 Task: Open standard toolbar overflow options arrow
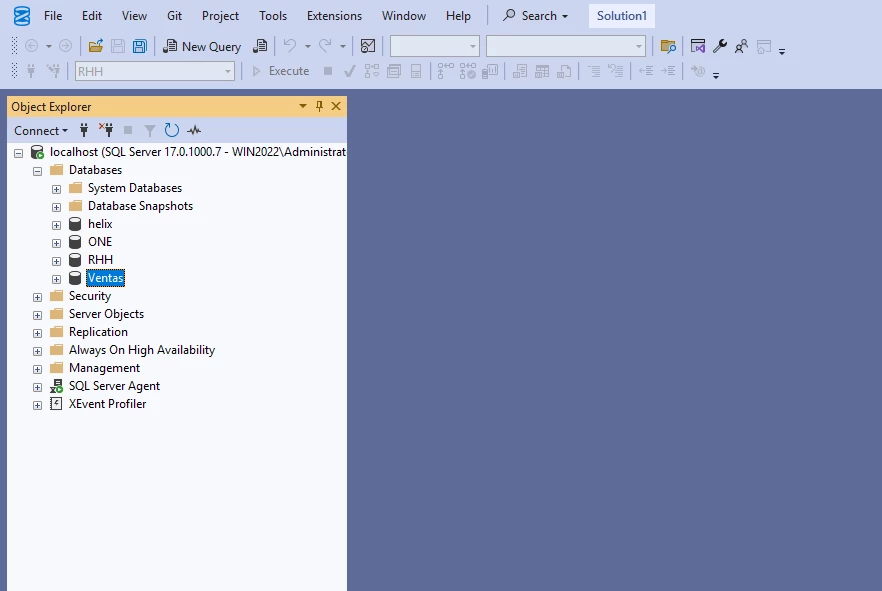pos(782,51)
